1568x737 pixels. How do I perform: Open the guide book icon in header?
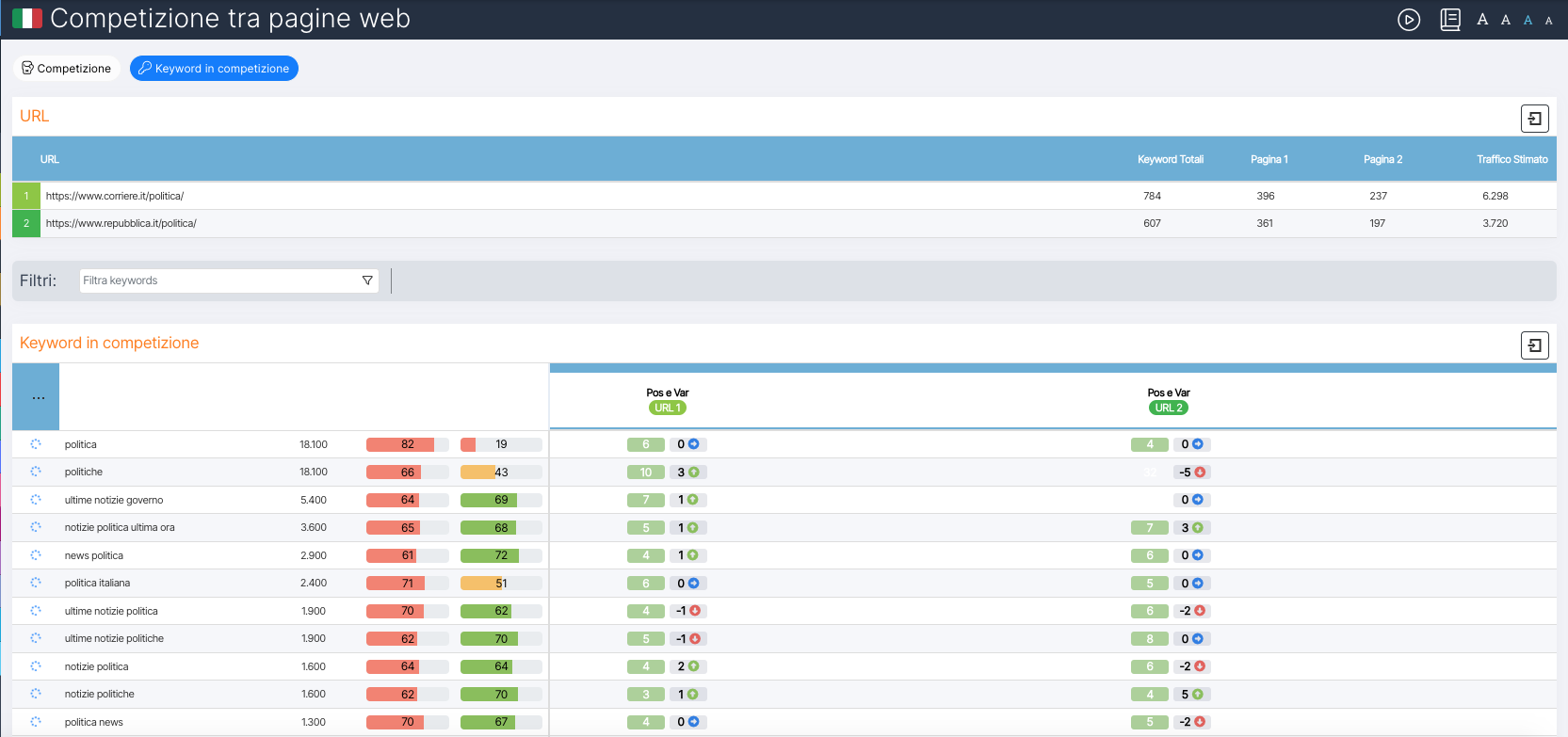tap(1450, 20)
